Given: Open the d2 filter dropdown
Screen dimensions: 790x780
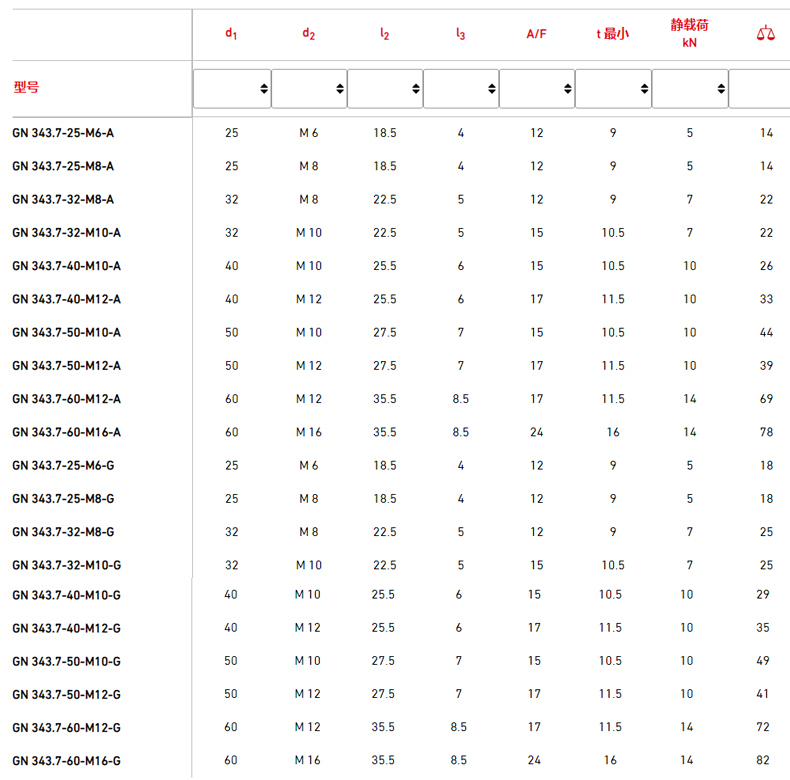Looking at the screenshot, I should (x=309, y=89).
